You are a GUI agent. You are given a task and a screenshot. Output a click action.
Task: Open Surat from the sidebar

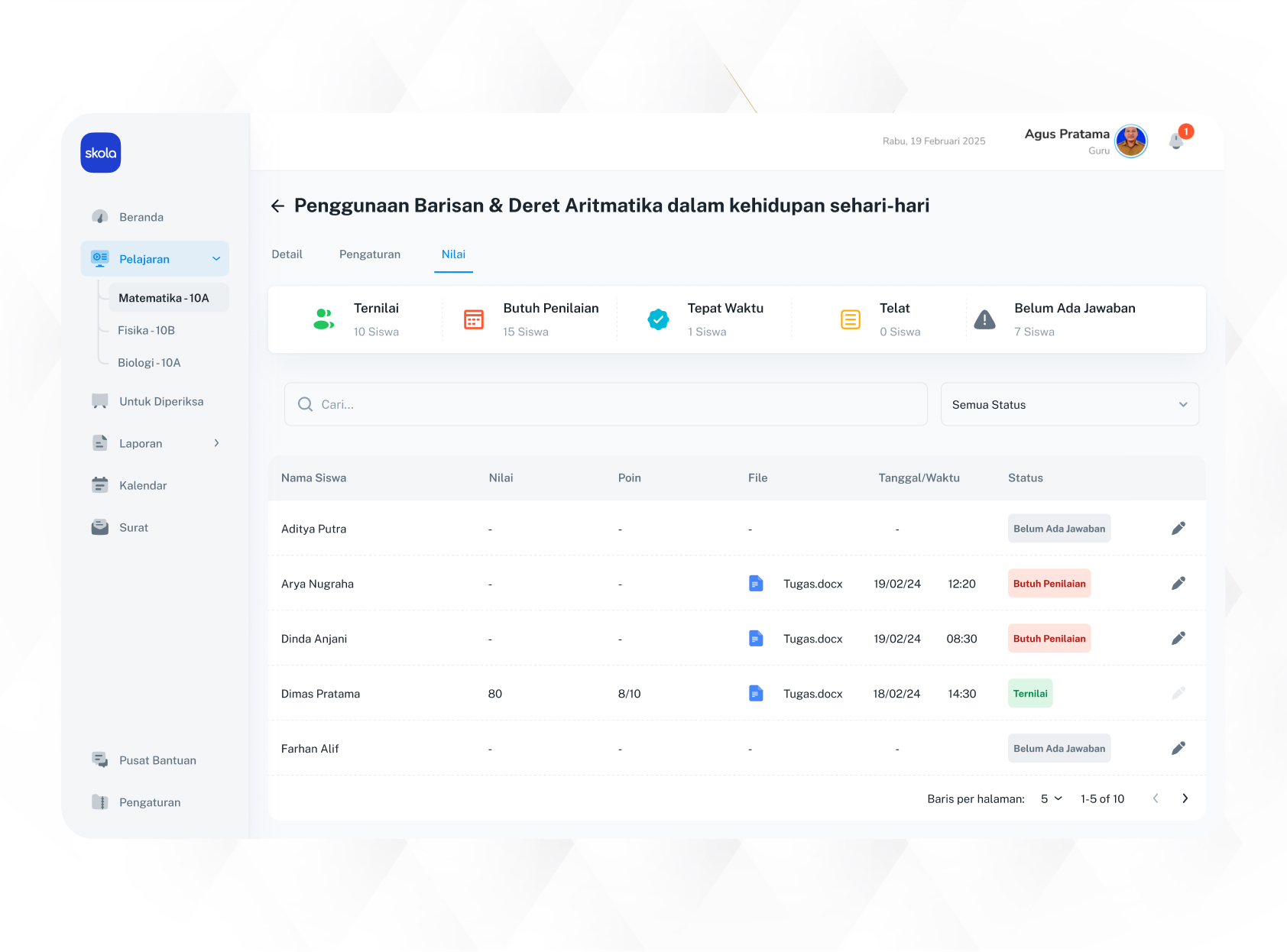134,527
